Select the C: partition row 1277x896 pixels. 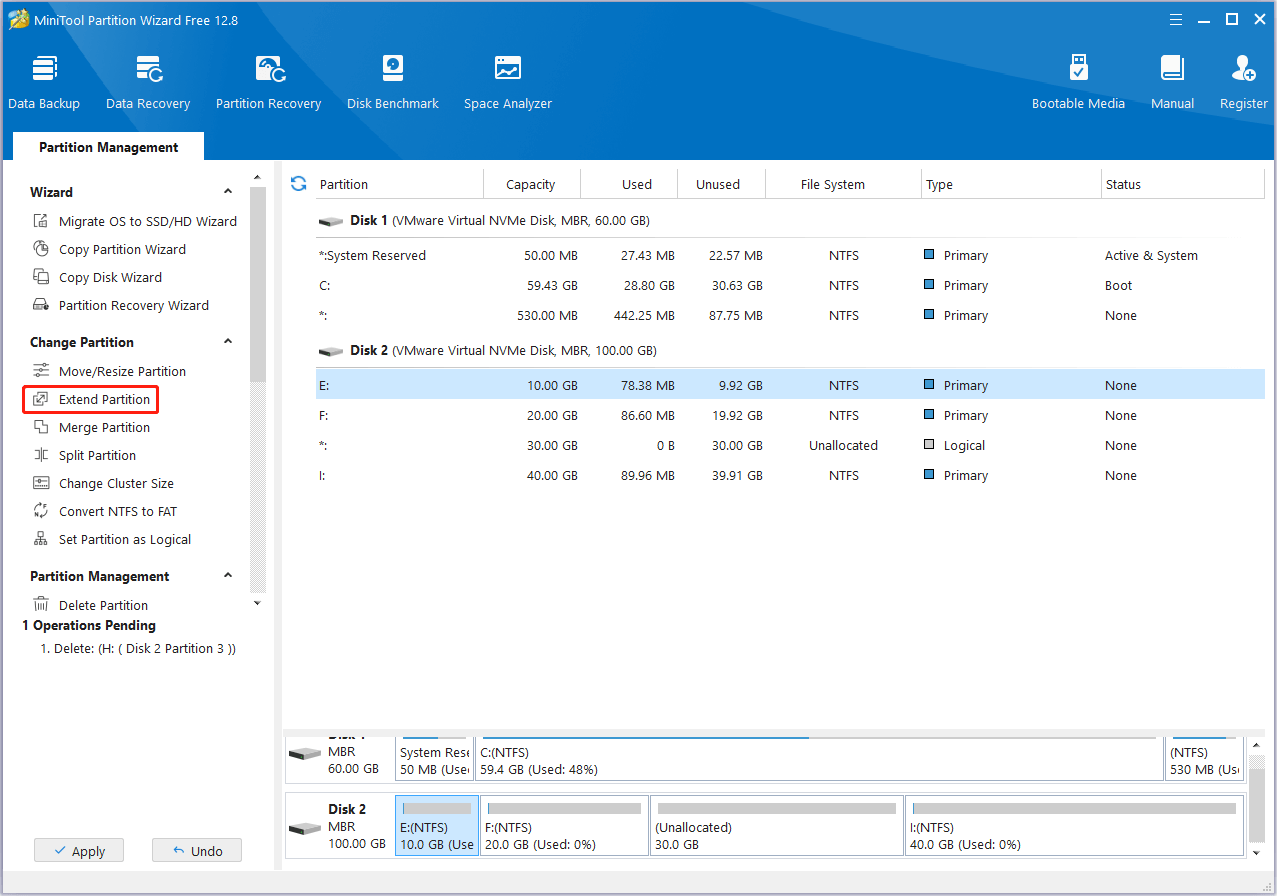click(790, 286)
